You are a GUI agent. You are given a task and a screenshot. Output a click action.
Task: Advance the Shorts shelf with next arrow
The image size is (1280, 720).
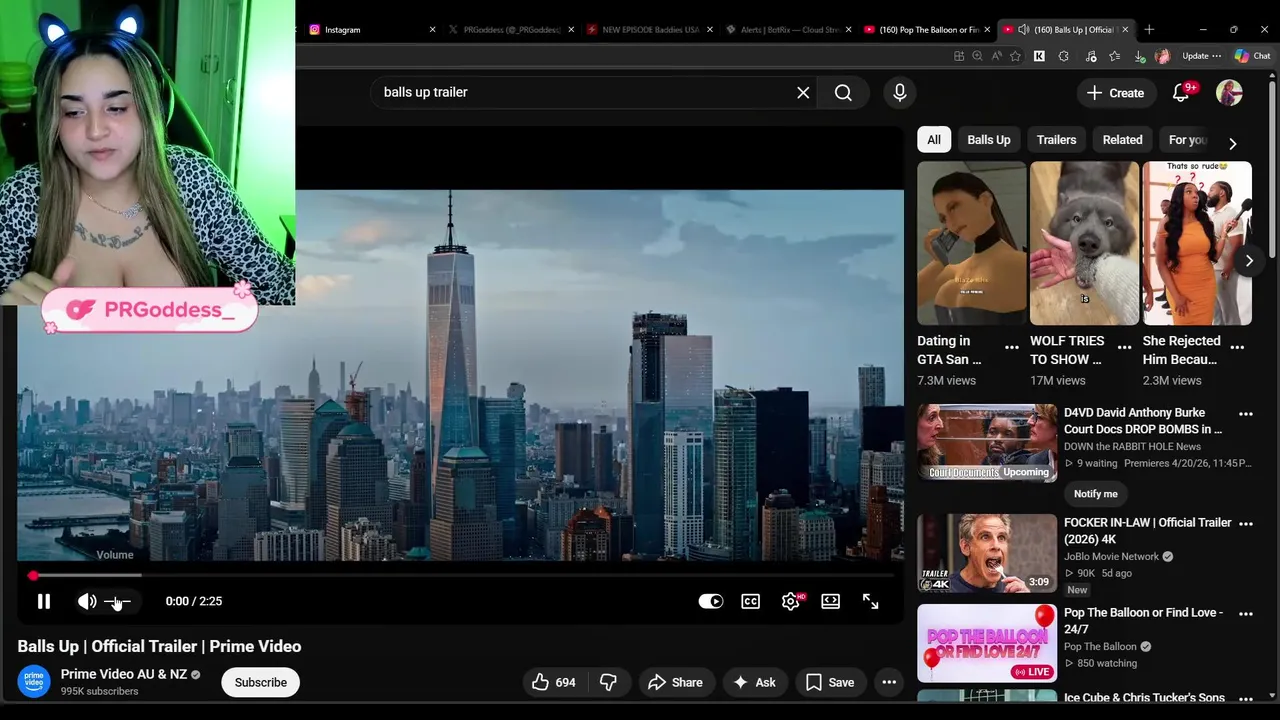tap(1248, 261)
